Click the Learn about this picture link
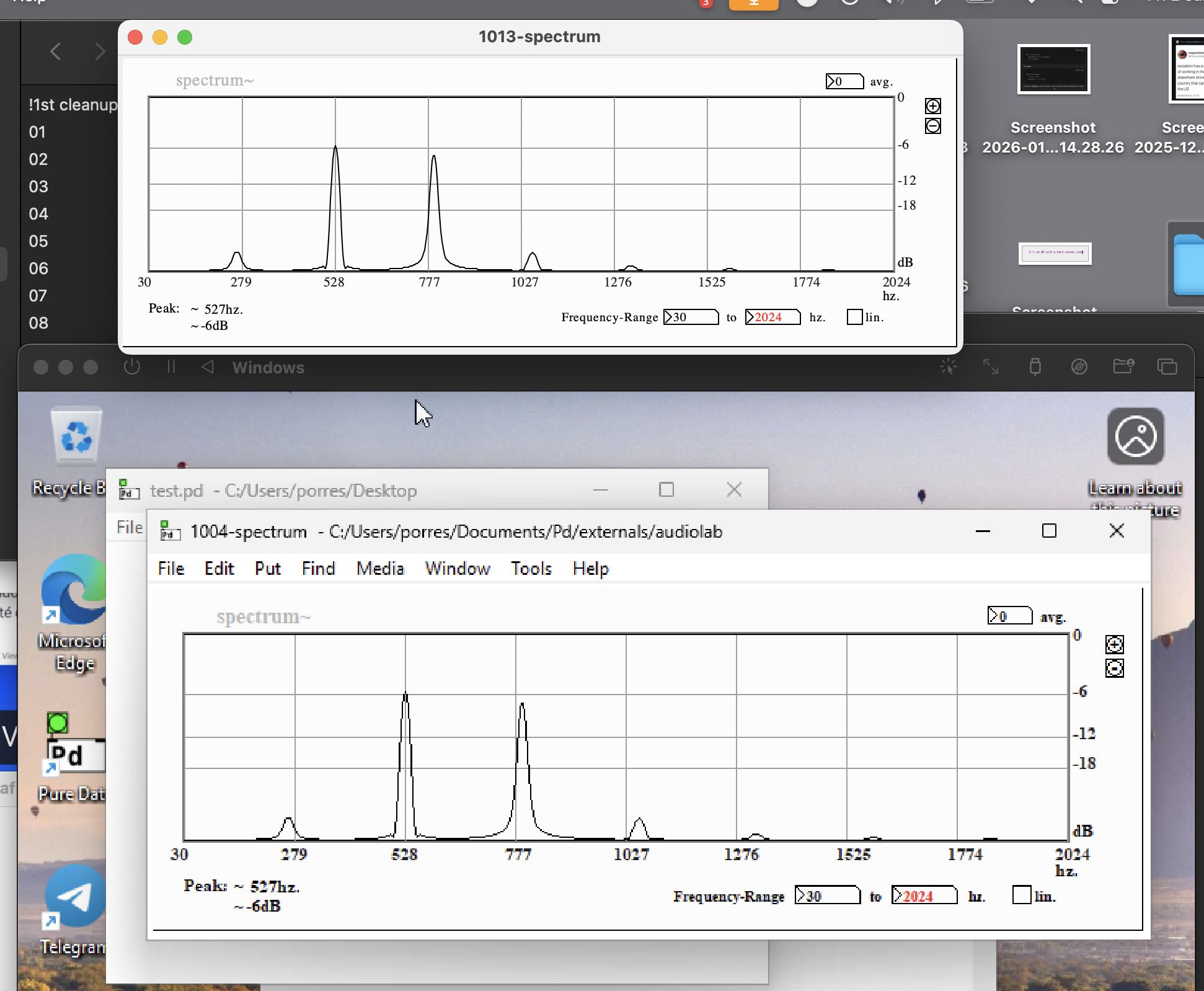The height and width of the screenshot is (991, 1204). 1135,487
